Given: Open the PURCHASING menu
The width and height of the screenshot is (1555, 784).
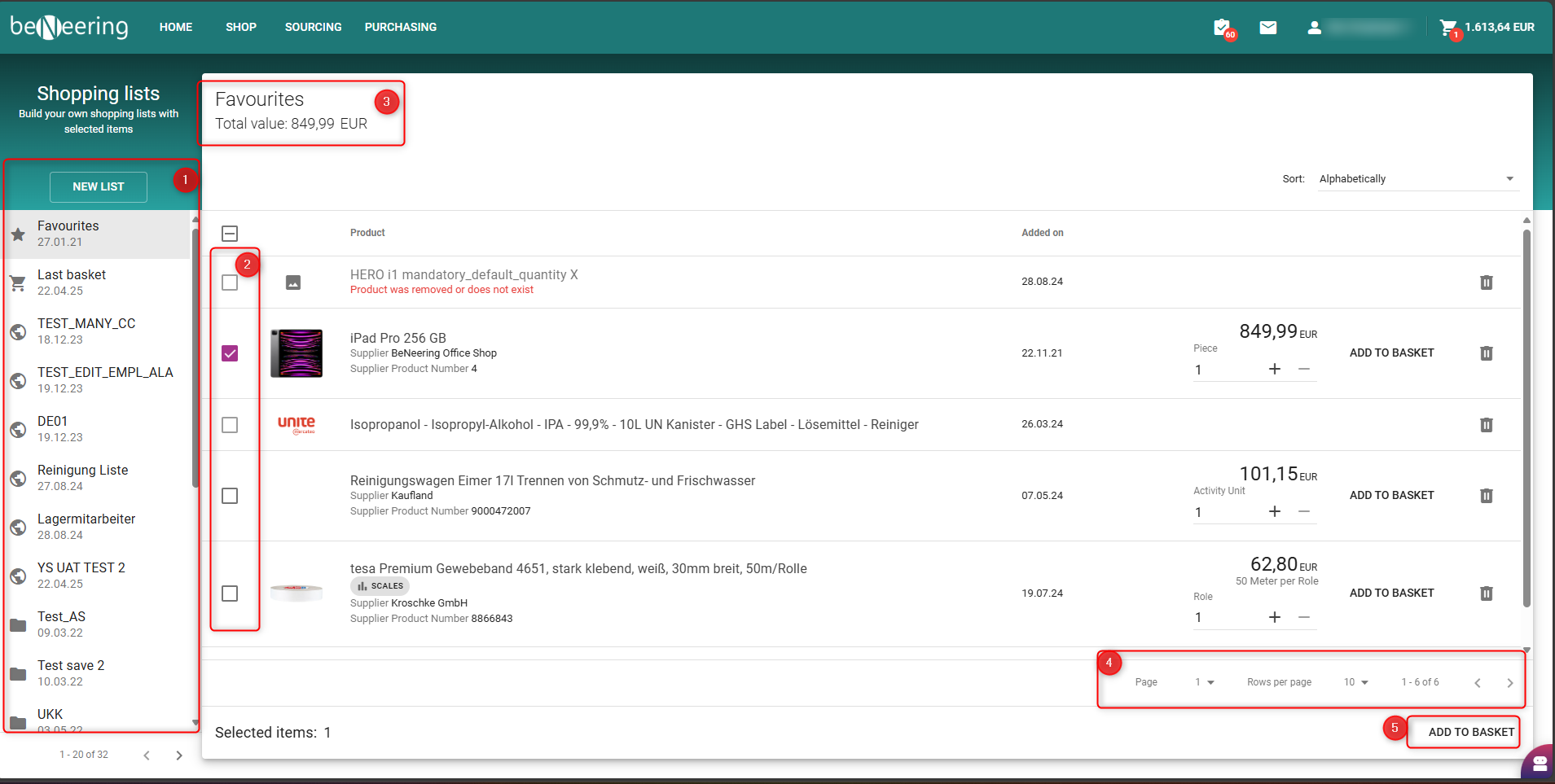Looking at the screenshot, I should [x=400, y=28].
